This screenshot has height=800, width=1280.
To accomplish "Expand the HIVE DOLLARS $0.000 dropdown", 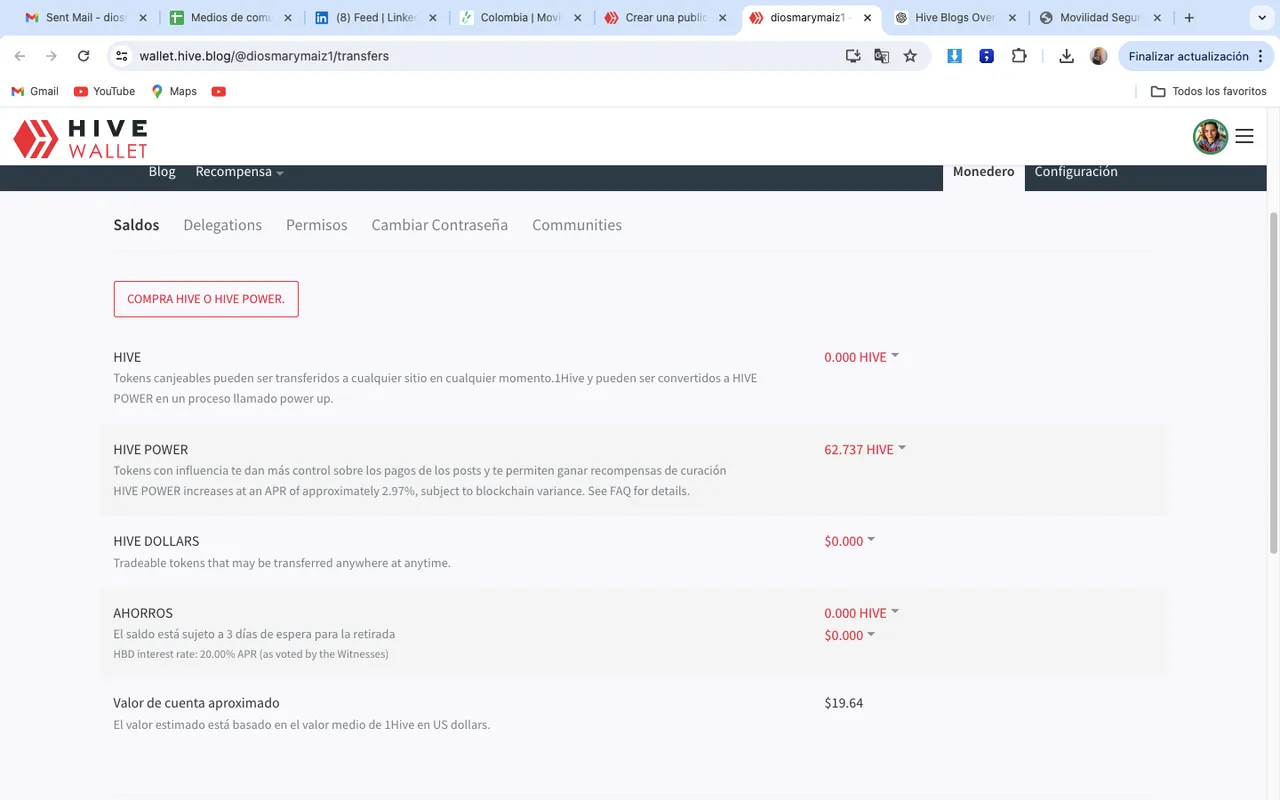I will click(849, 541).
